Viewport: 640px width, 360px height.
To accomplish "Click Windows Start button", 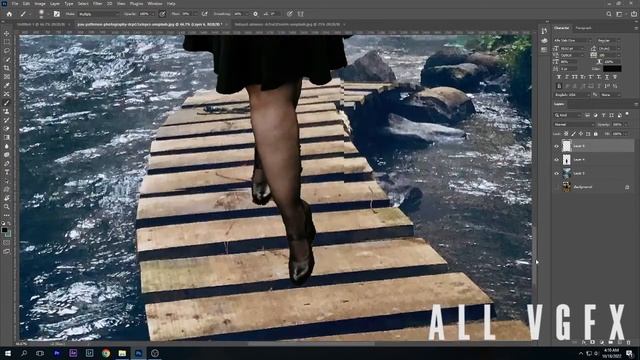I will tap(8, 353).
